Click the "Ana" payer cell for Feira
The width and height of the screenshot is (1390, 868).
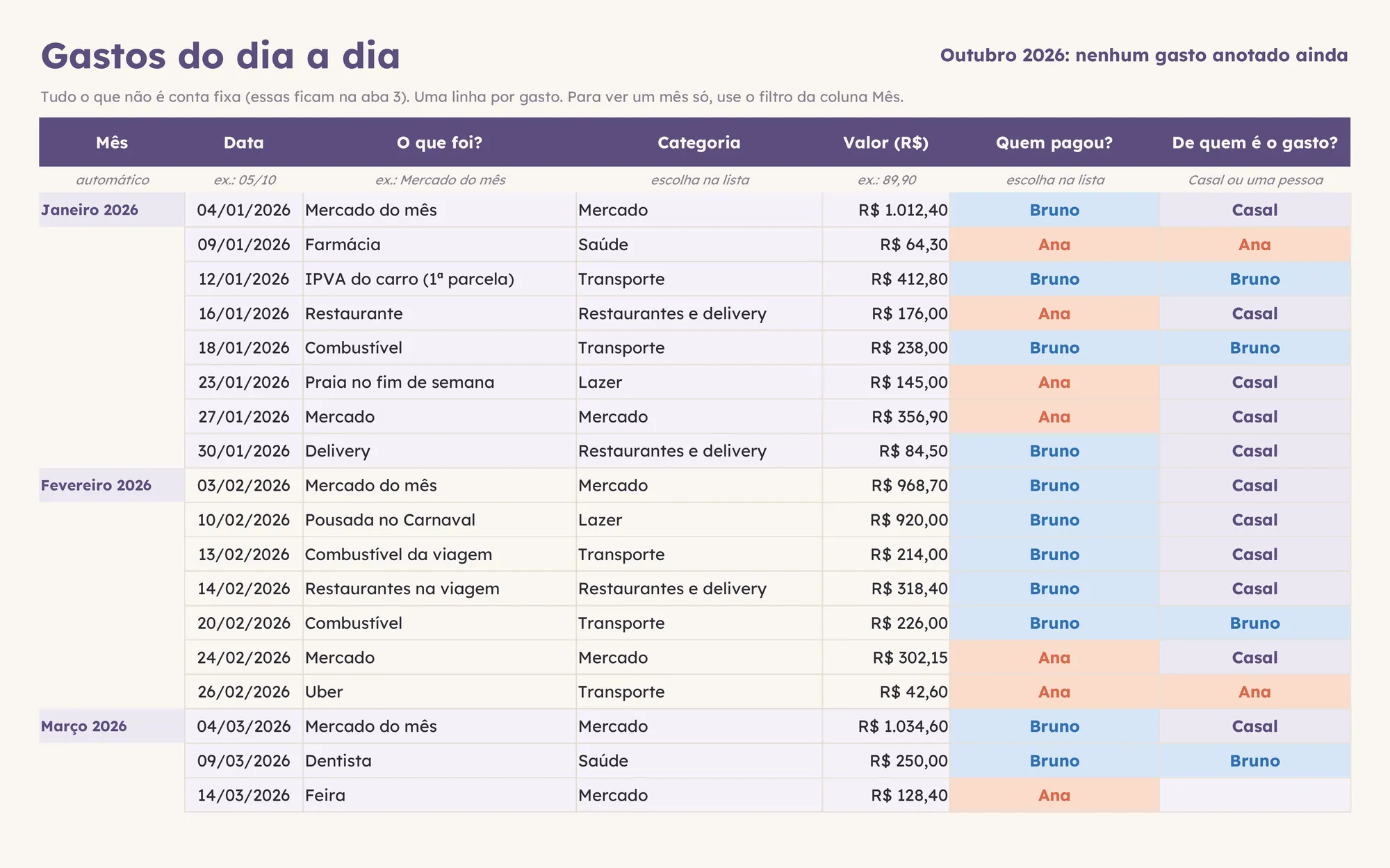coord(1054,795)
